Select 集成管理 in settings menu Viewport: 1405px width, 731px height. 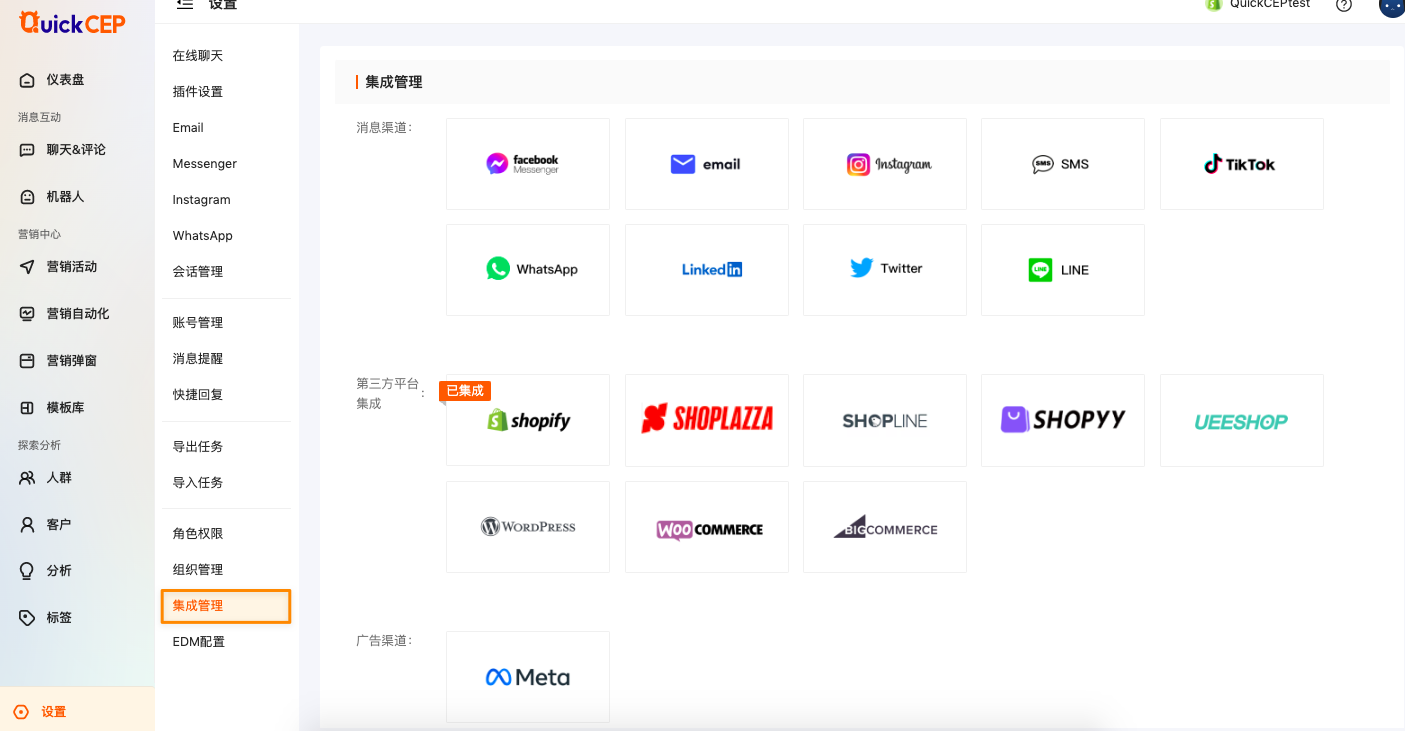(226, 606)
